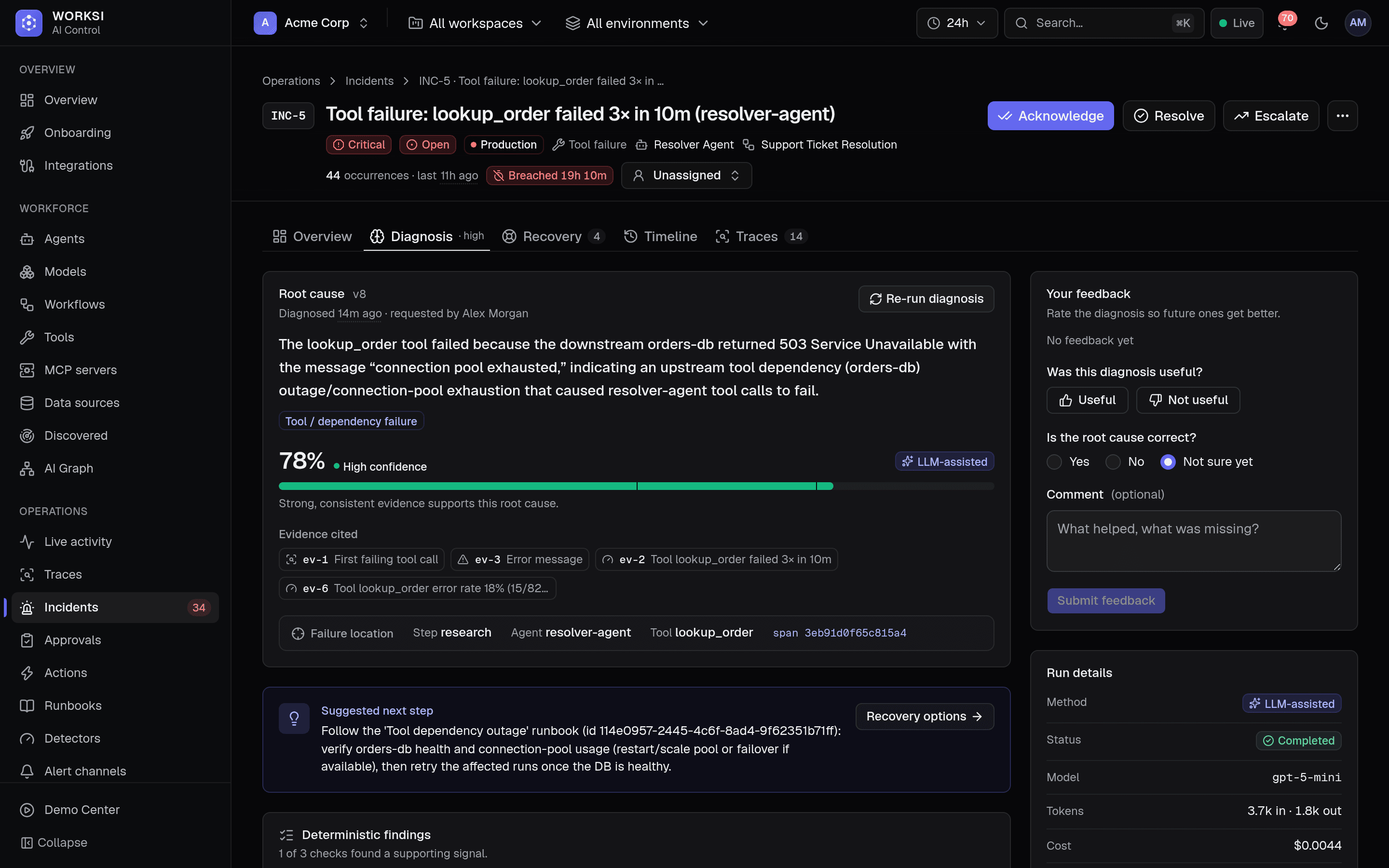Click the Acknowledge button
Screen dimensions: 1389x868
point(1050,116)
